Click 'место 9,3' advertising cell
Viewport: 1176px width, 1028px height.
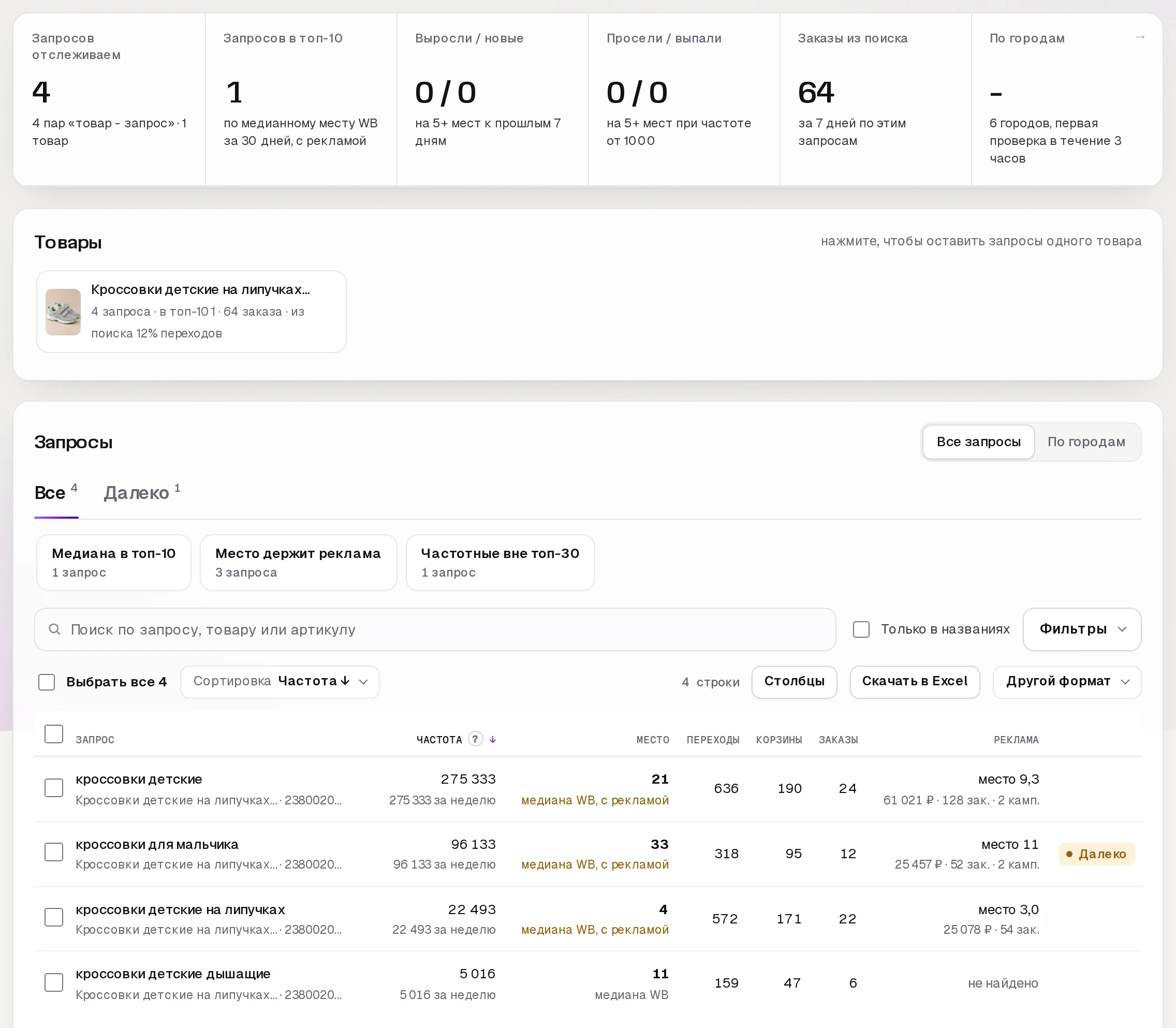[1008, 779]
